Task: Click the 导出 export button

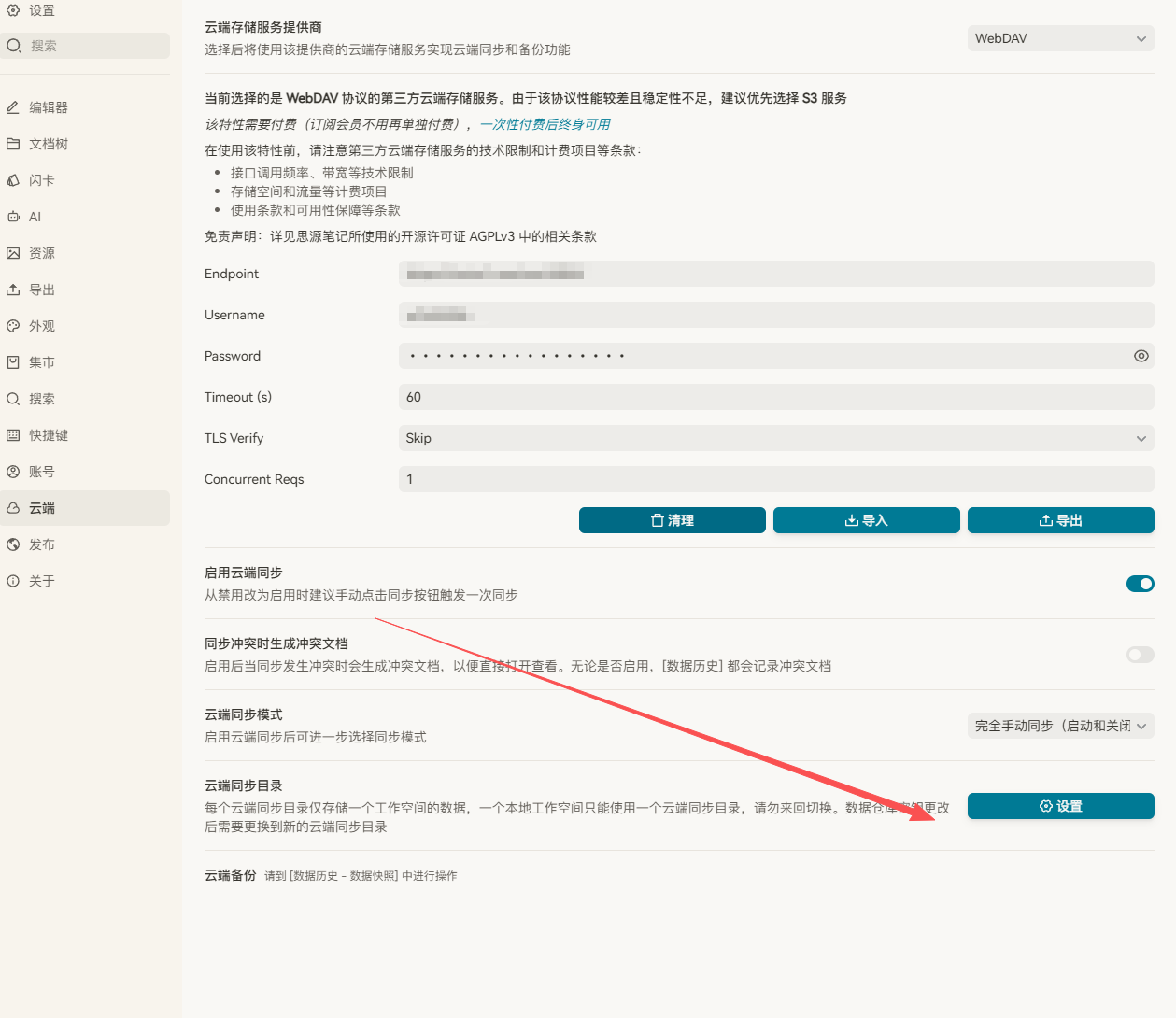Action: click(1061, 520)
